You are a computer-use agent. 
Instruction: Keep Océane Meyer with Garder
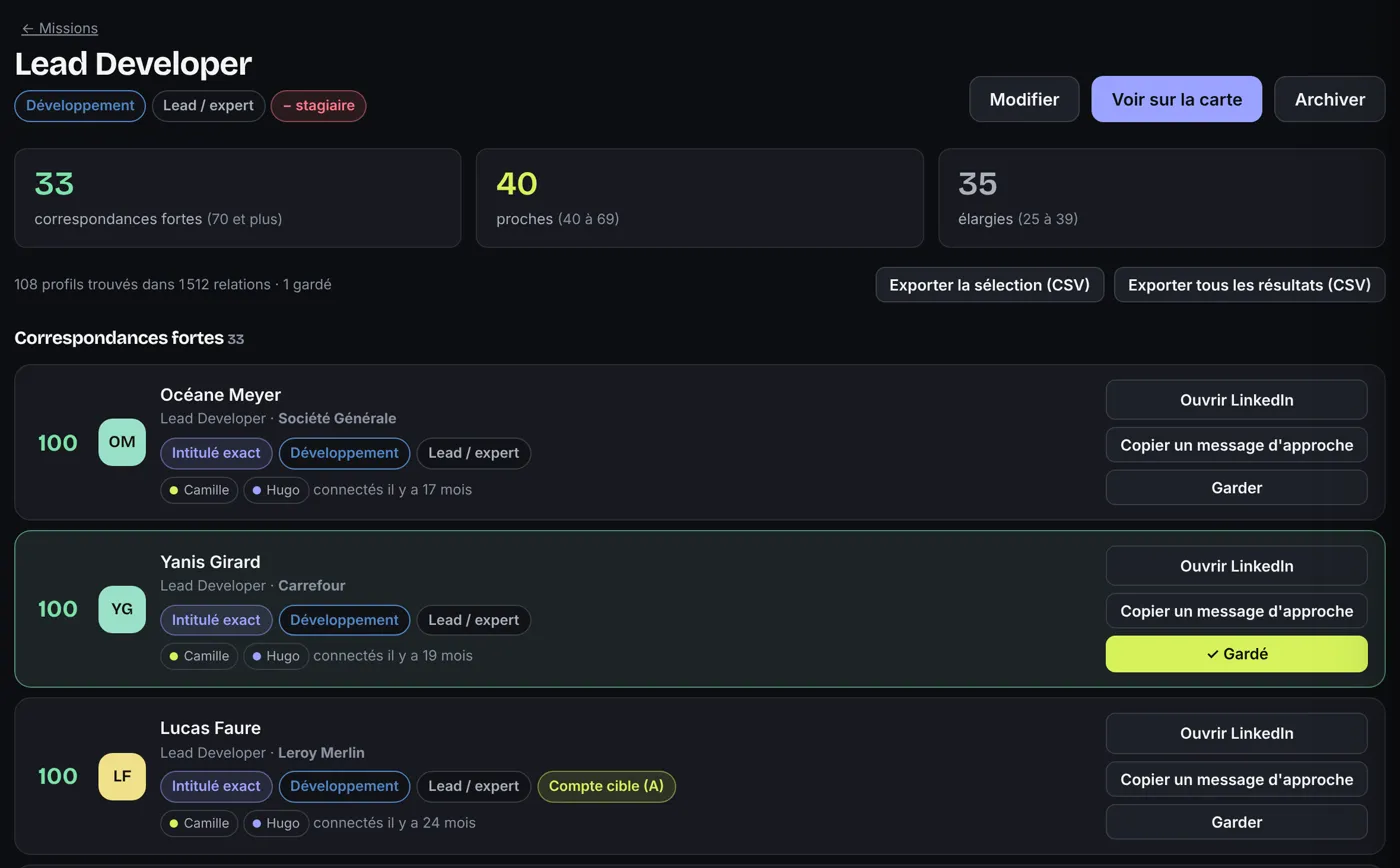point(1236,488)
